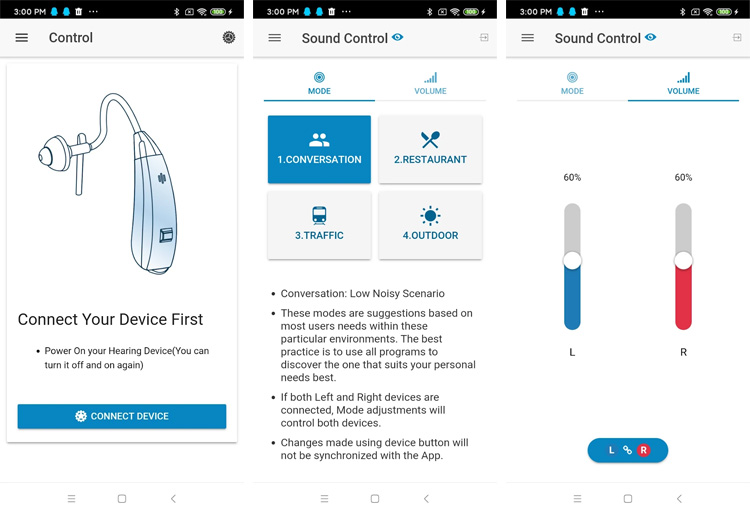
Task: Open hamburger menu on Volume screen
Action: tap(528, 38)
